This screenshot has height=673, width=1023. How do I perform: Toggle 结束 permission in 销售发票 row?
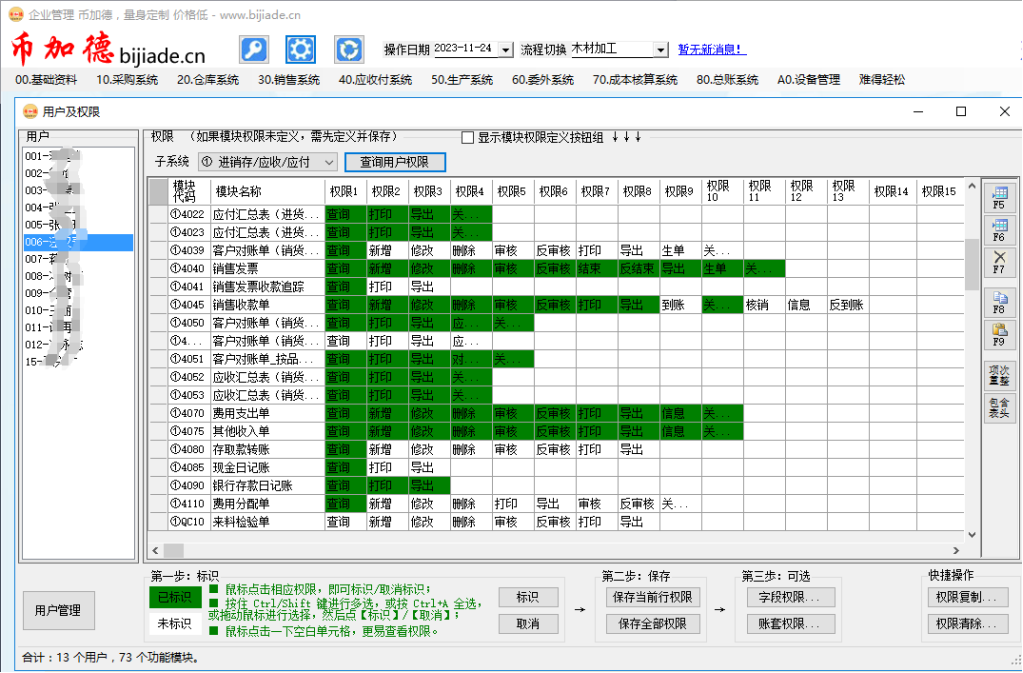[597, 269]
